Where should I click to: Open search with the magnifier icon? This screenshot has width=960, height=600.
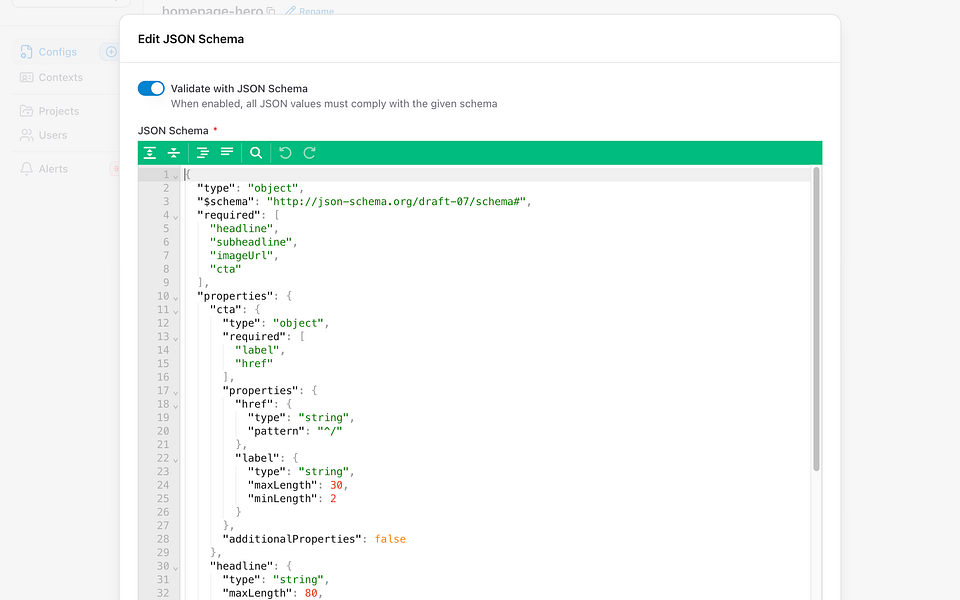point(256,153)
